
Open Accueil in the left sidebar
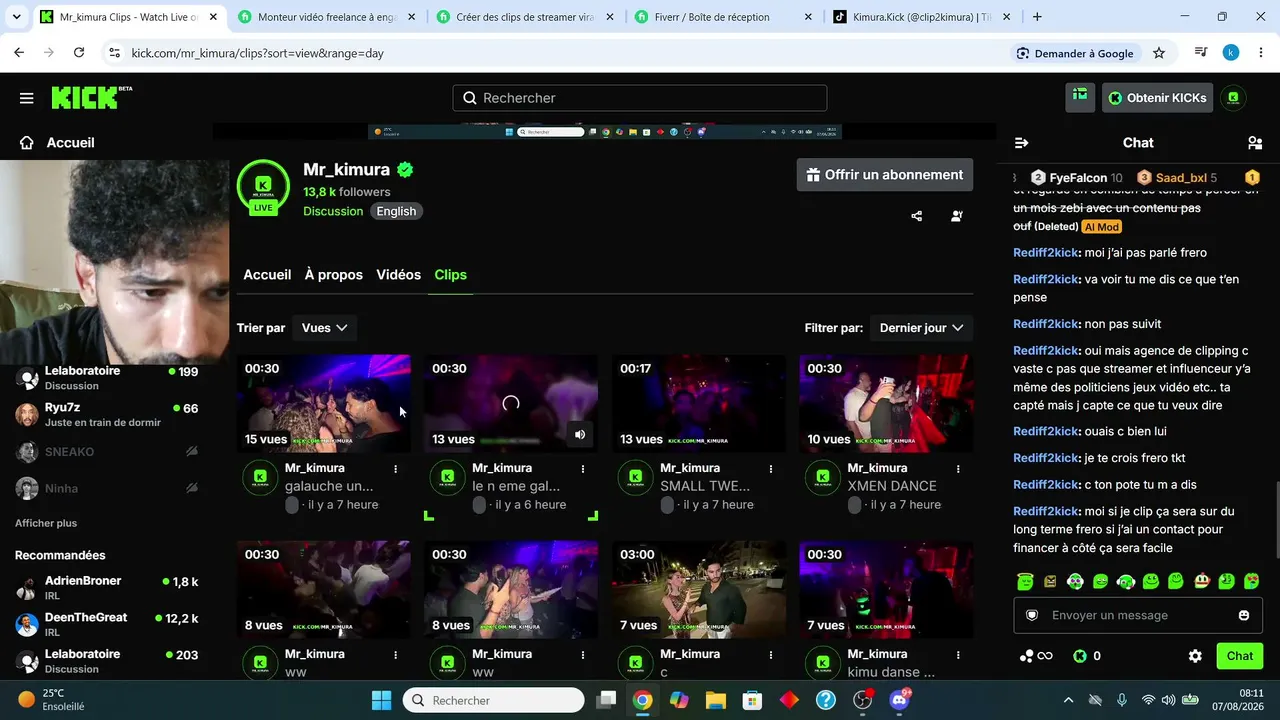tap(57, 143)
